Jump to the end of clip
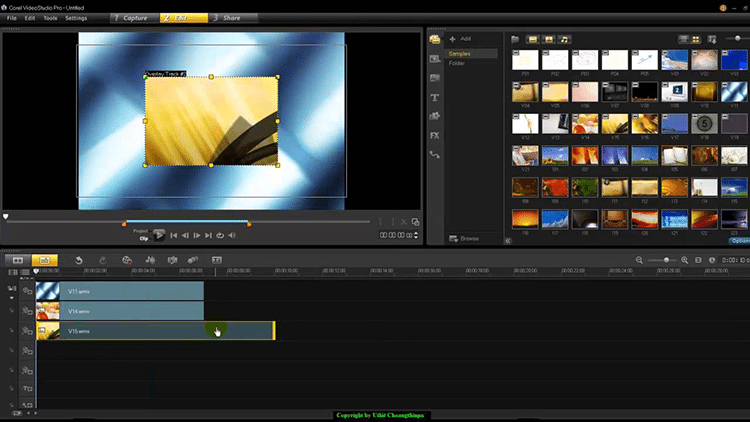Screen dimensions: 750x422 pyautogui.click(x=208, y=235)
